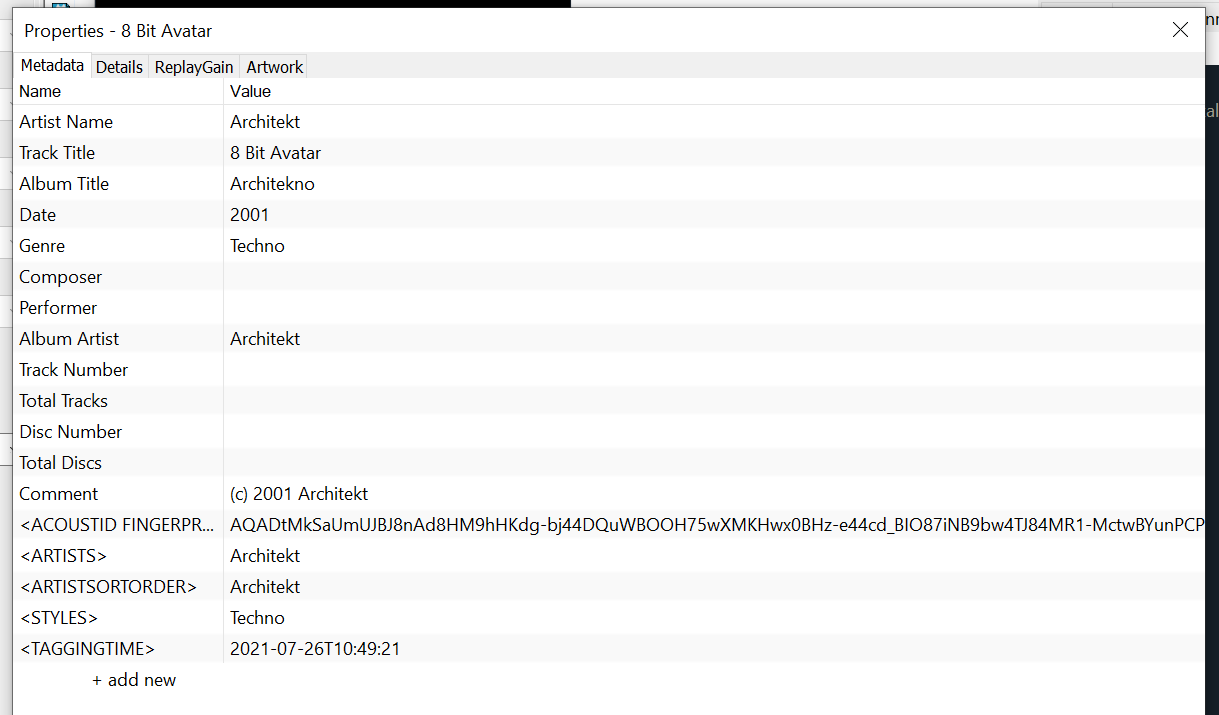Select the Metadata tab
Screen dimensions: 1219x715
(52, 66)
